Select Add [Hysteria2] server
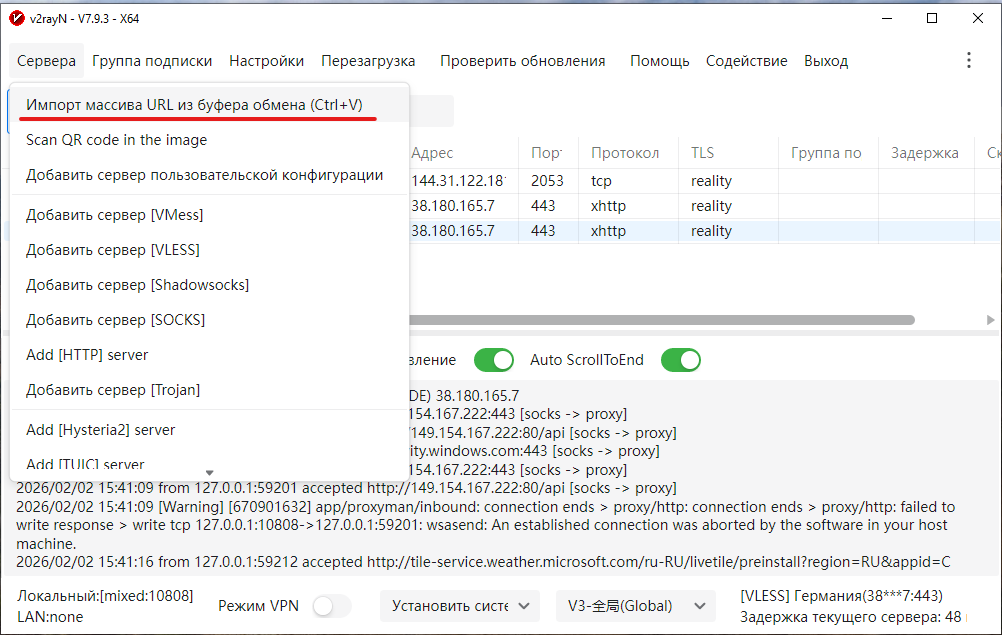 pos(210,430)
